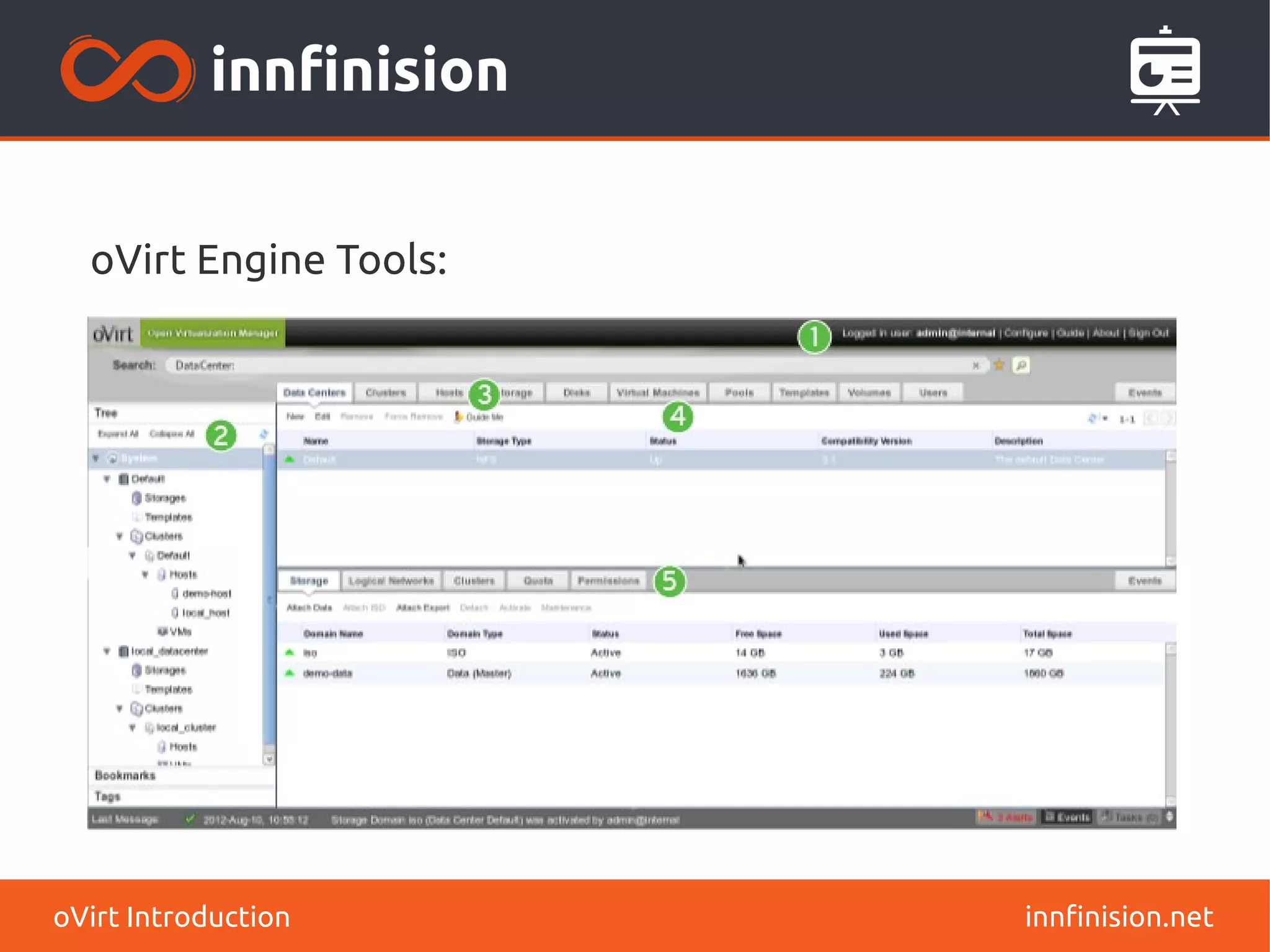
Task: Click the tree scrollbar down arrow
Action: pos(269,759)
